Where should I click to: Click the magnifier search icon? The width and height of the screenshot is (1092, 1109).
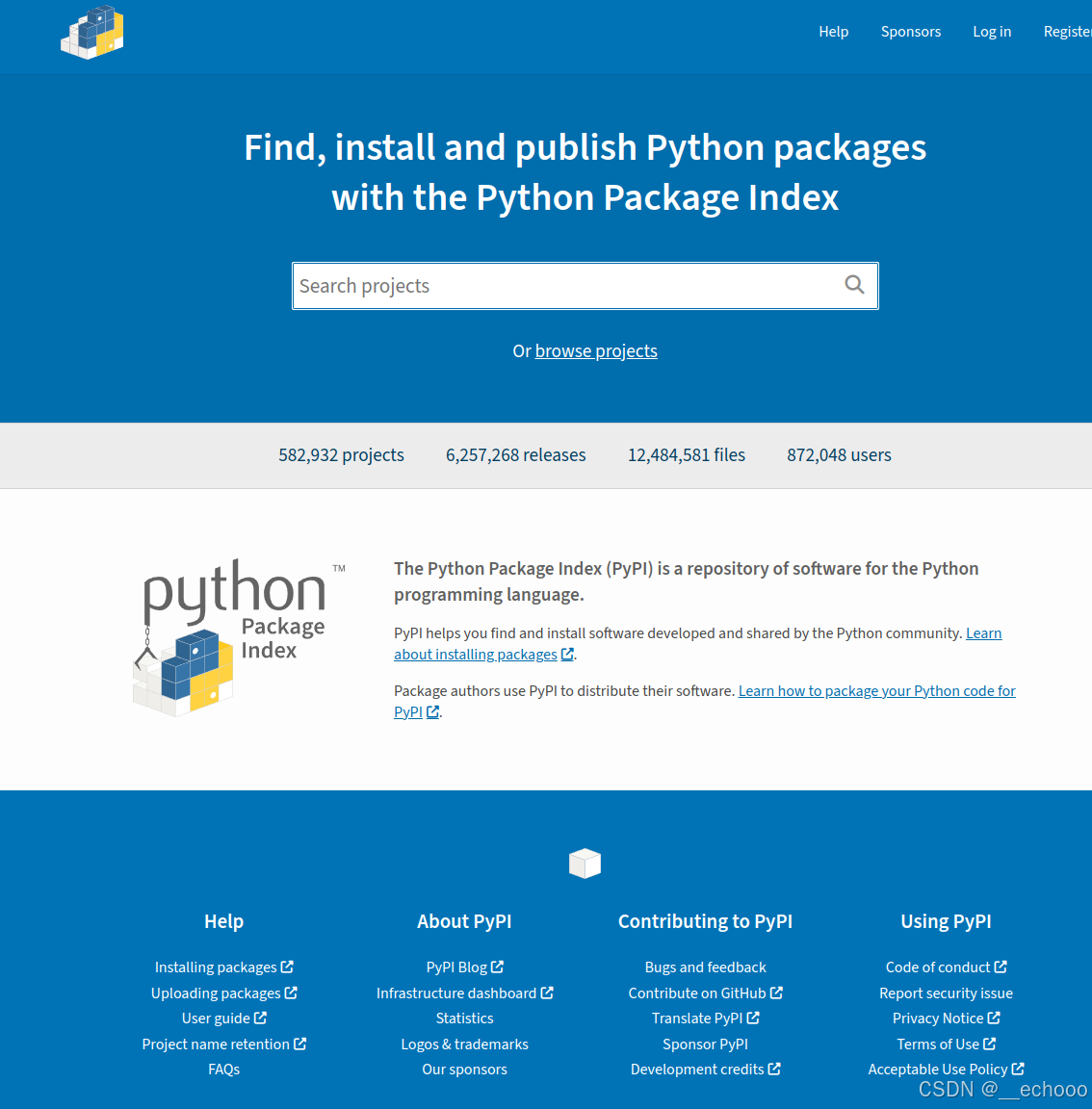point(854,285)
